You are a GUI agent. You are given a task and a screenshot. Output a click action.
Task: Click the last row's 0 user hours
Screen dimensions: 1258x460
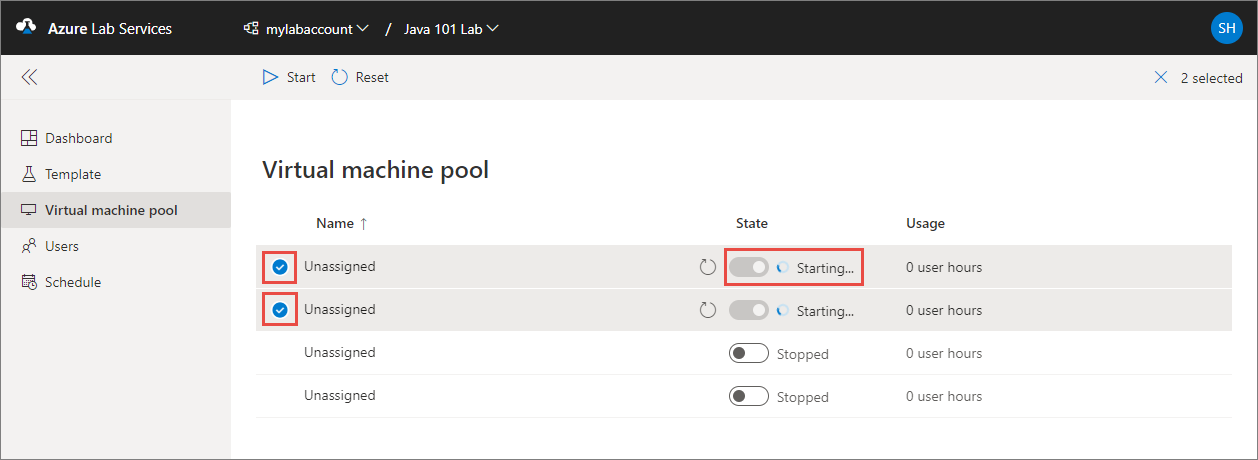click(x=944, y=397)
